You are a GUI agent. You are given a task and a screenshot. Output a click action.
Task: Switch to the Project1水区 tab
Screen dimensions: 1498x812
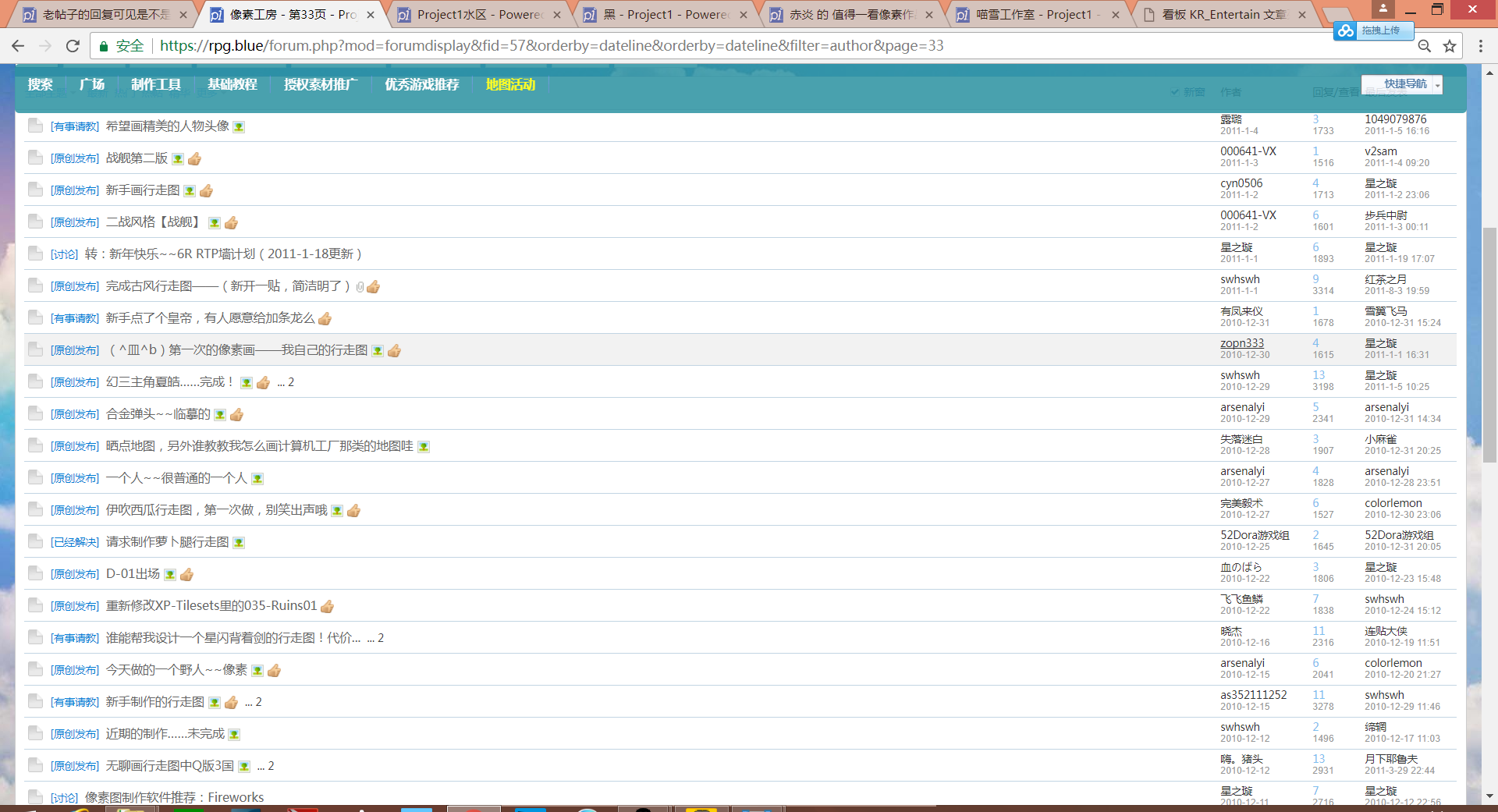478,15
